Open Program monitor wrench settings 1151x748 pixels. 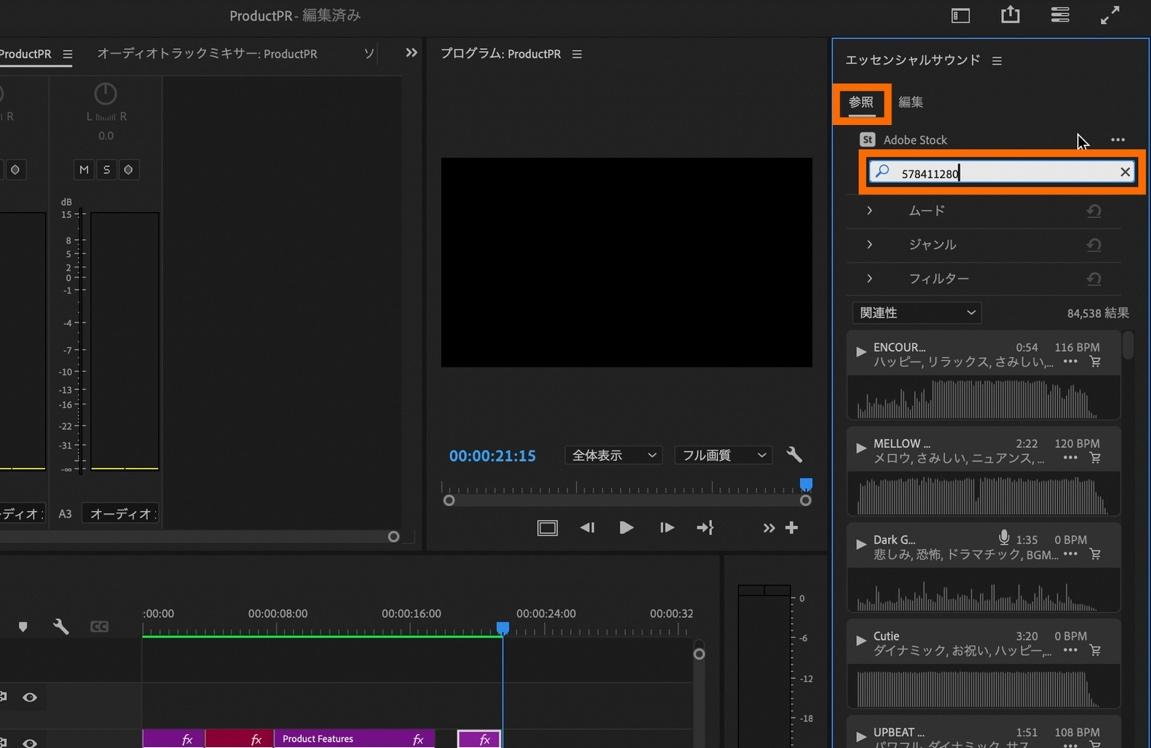click(x=794, y=455)
